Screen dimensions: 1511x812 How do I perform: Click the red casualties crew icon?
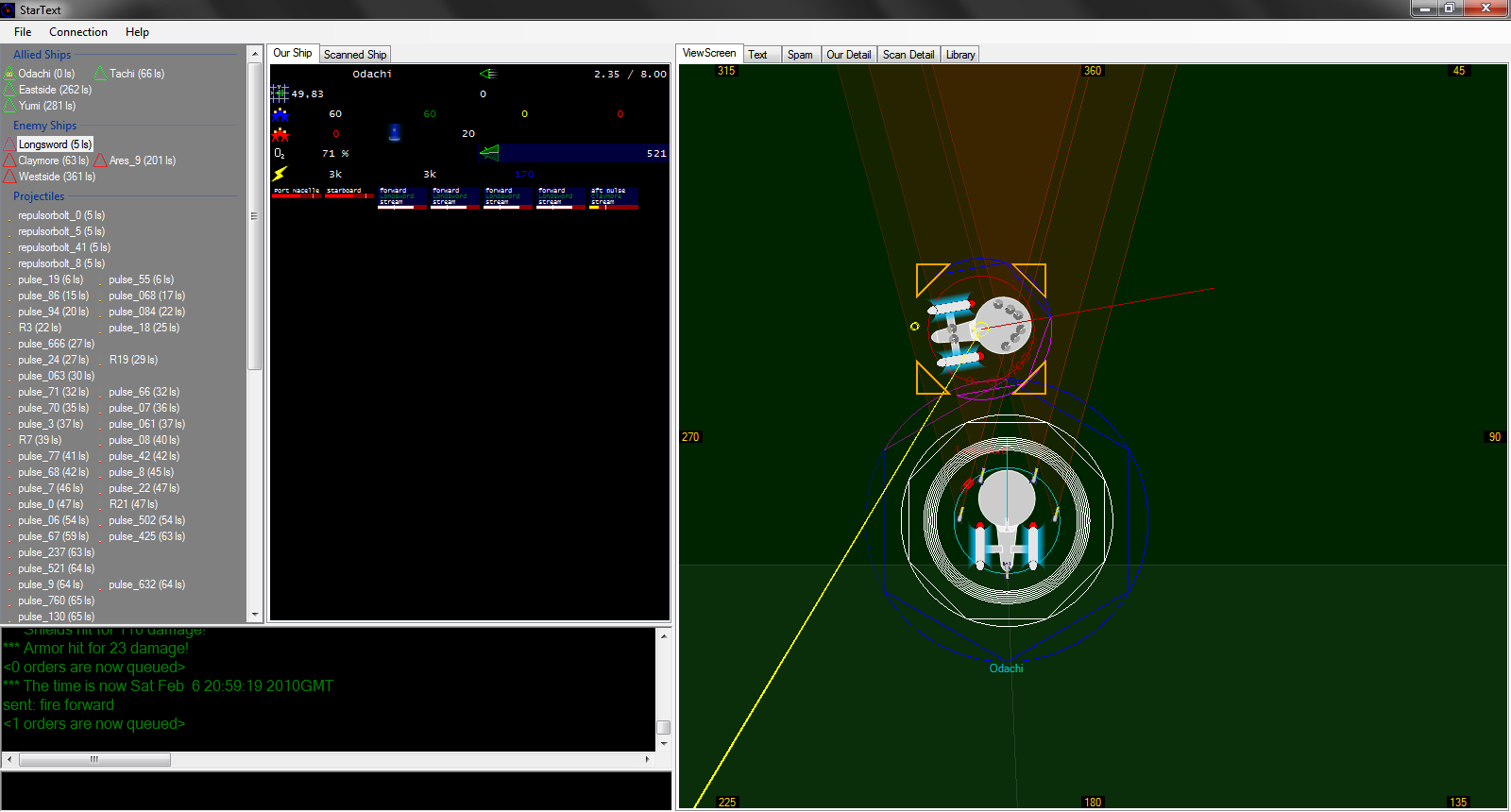point(280,134)
